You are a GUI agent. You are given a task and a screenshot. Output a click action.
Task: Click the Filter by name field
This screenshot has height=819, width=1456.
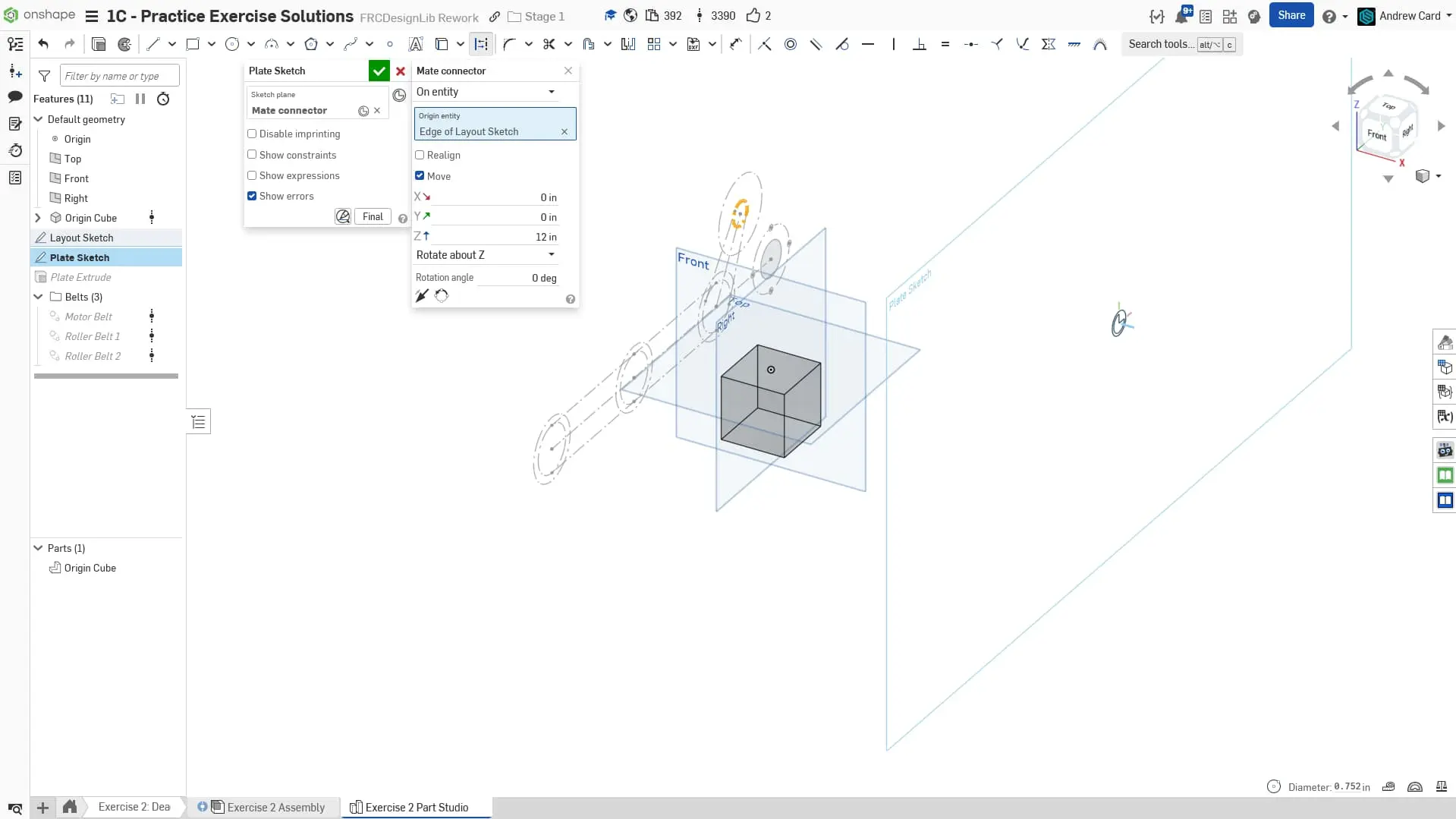[119, 76]
